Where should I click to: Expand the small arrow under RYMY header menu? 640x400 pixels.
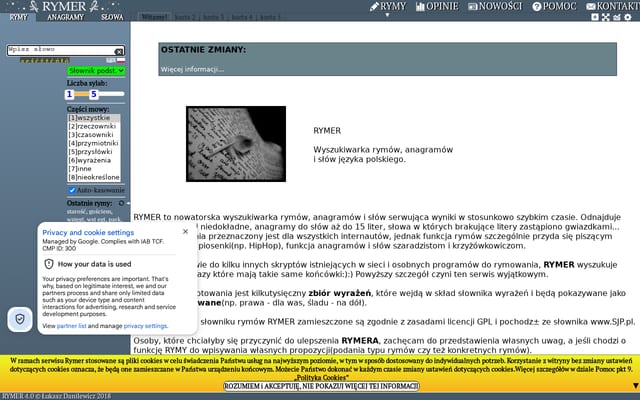coord(387,15)
